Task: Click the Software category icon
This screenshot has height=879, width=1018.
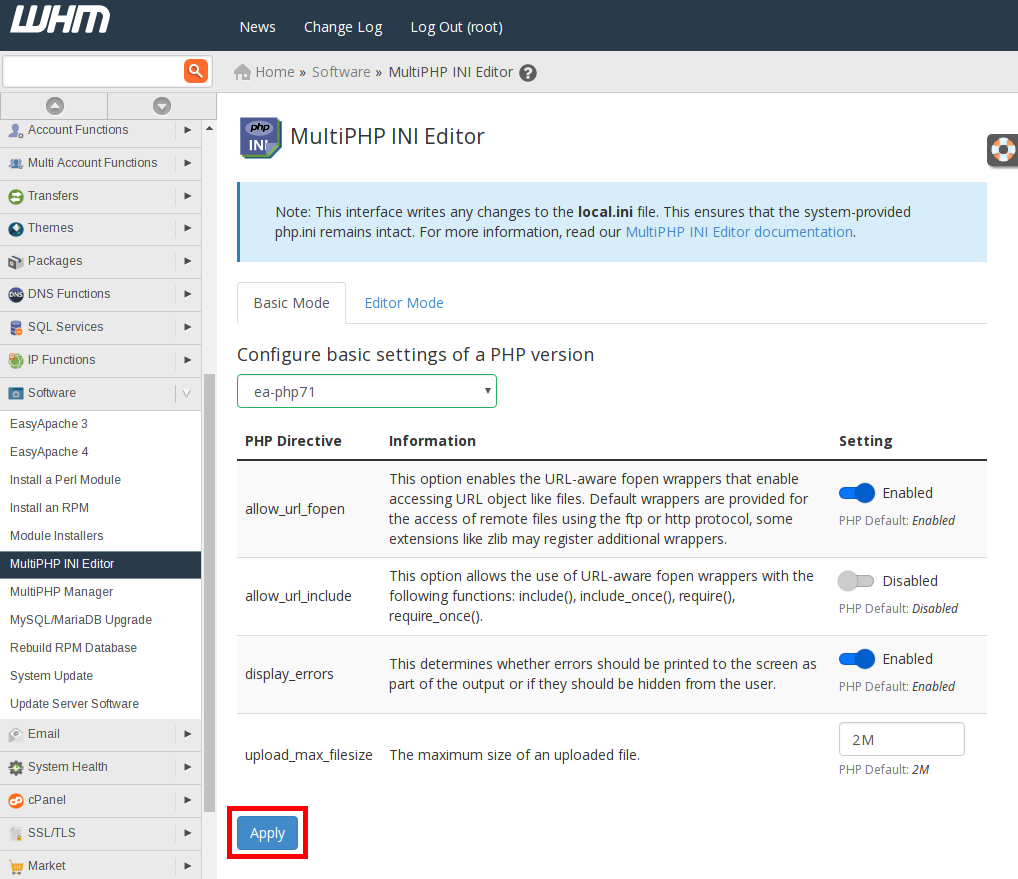Action: click(16, 393)
